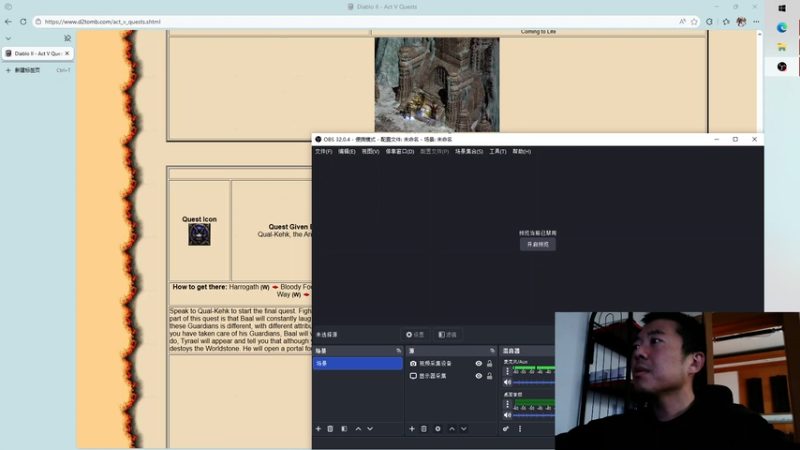Hide the 视频采集设备 source via eye icon
Viewport: 800px width, 450px height.
coord(478,364)
